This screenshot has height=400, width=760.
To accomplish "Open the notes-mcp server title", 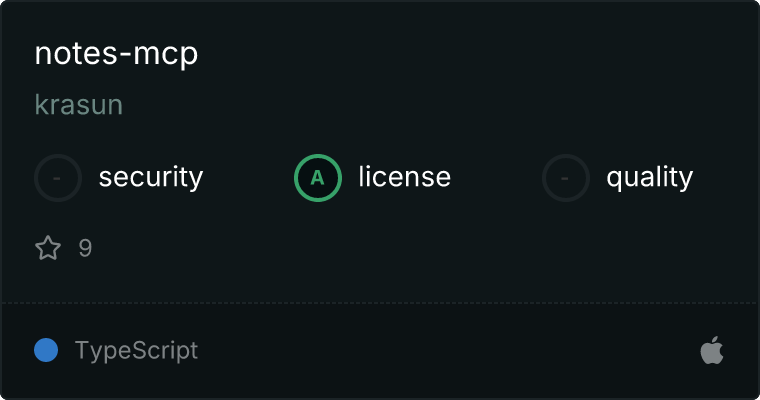I will pyautogui.click(x=116, y=53).
